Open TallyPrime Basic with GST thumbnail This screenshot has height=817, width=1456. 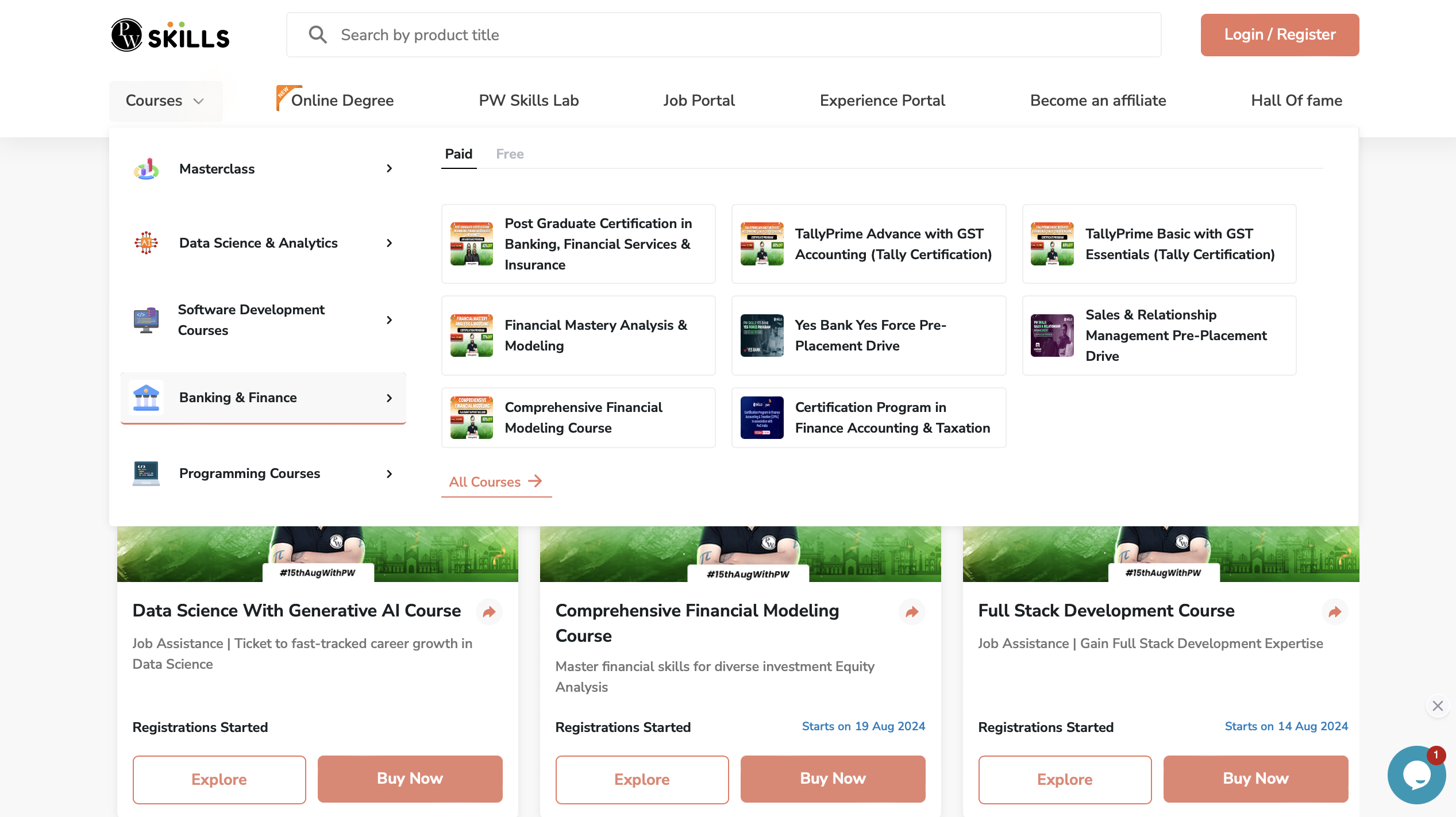1052,244
